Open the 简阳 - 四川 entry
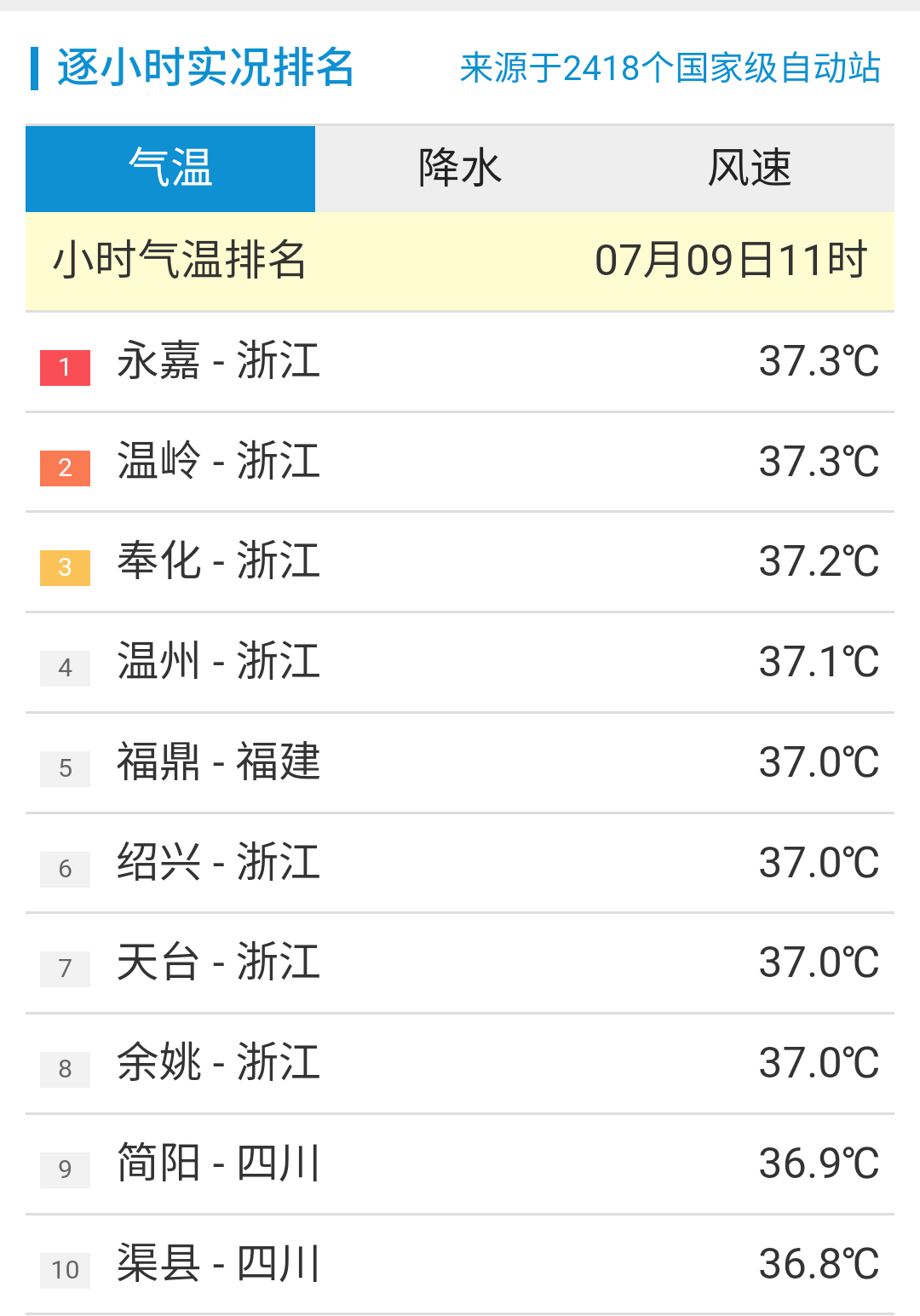920x1316 pixels. (x=219, y=1164)
